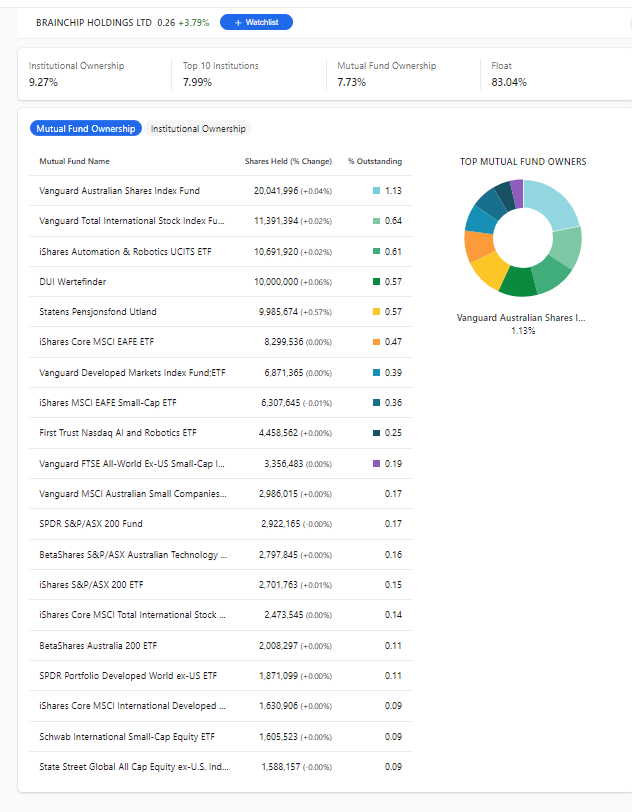
Task: Click the BRAINCHIP HOLDINGS LTD title
Action: coord(94,23)
